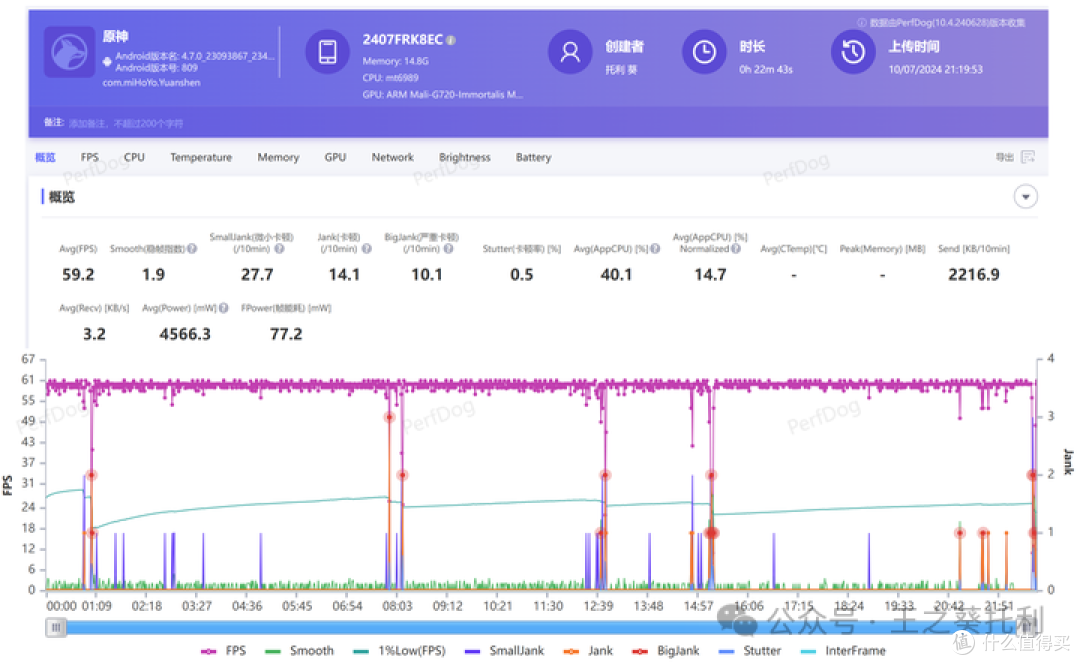Viewport: 1080px width, 665px height.
Task: Click info icon beside 2407FRK8EC
Action: coord(450,41)
